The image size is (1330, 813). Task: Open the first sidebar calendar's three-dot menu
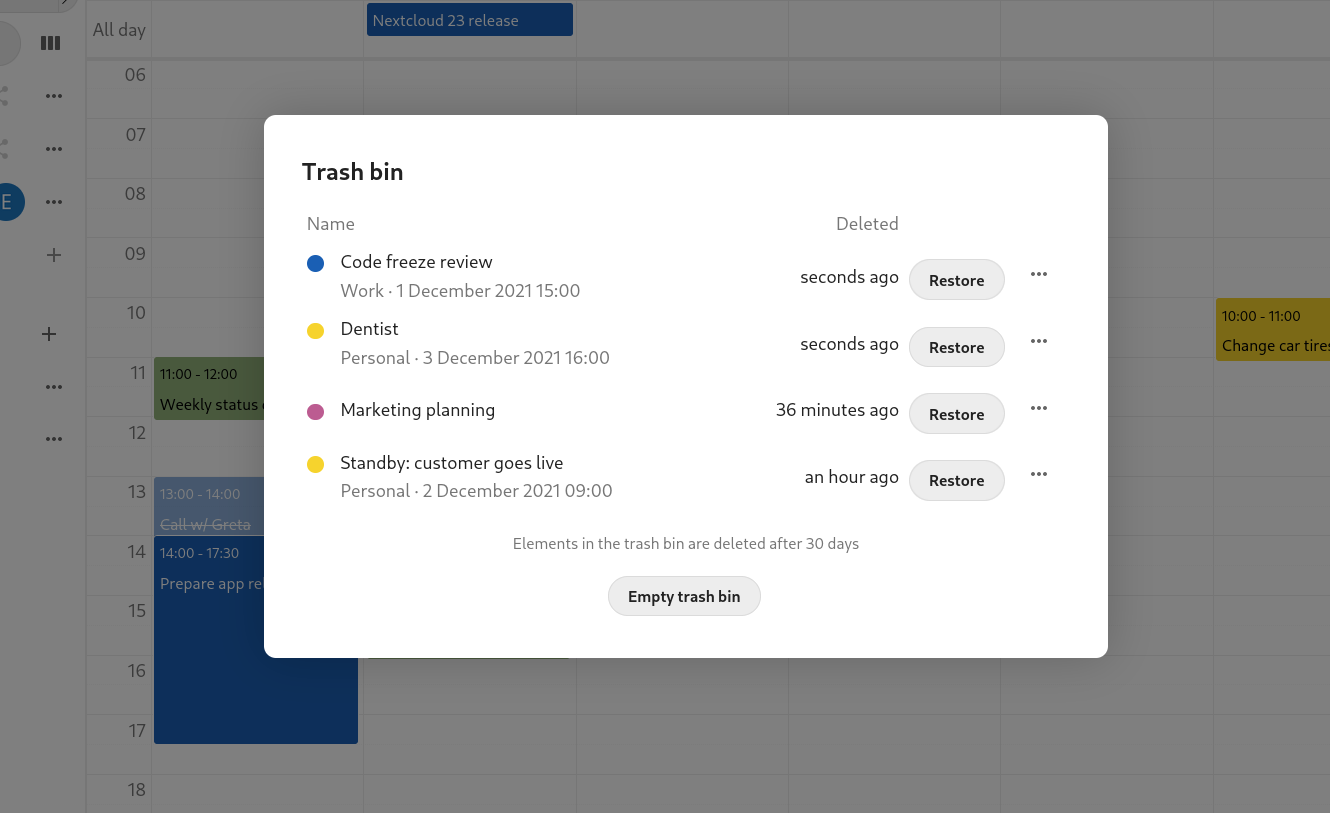tap(54, 95)
